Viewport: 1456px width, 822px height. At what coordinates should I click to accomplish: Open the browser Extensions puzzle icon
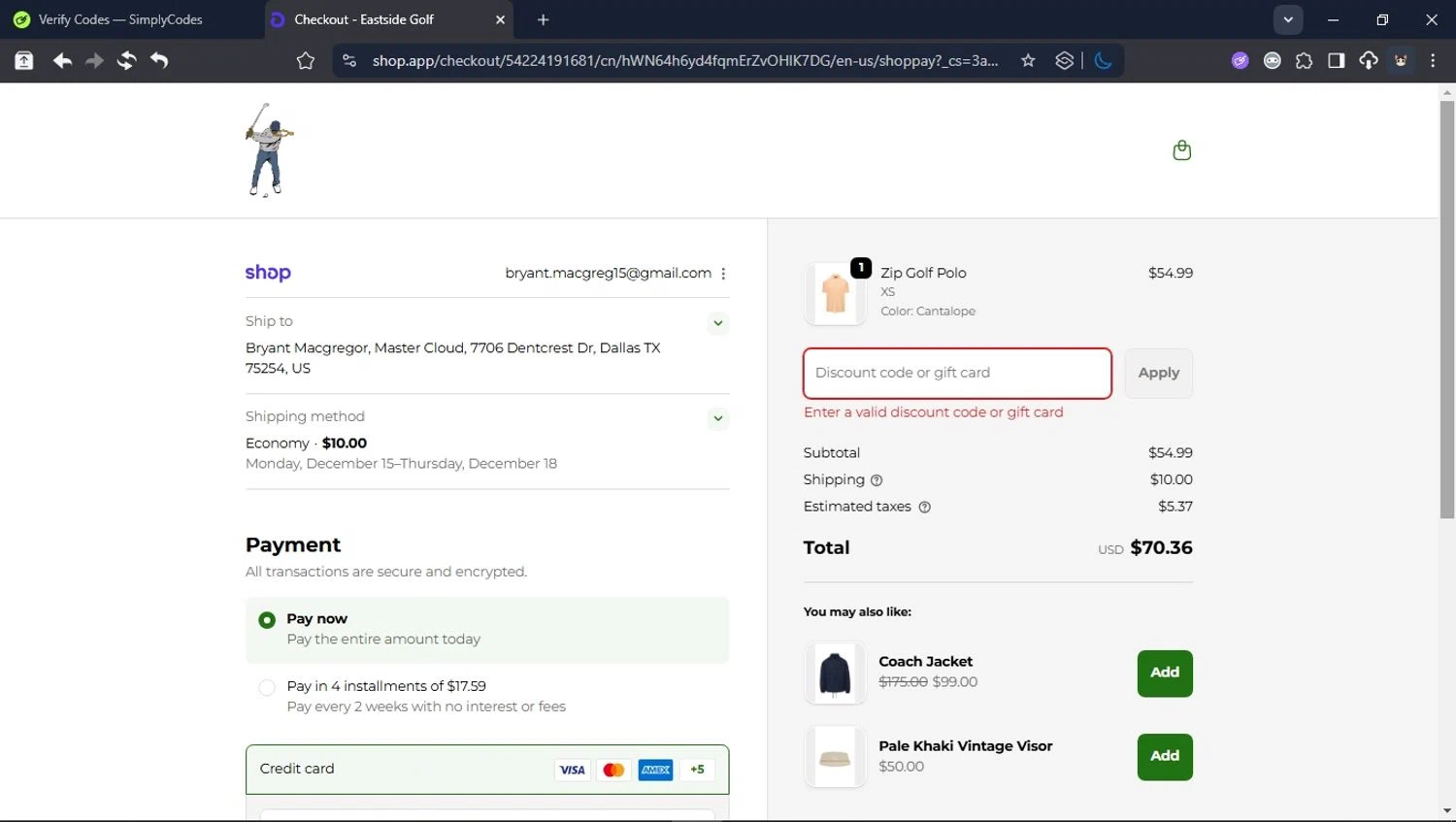coord(1304,60)
